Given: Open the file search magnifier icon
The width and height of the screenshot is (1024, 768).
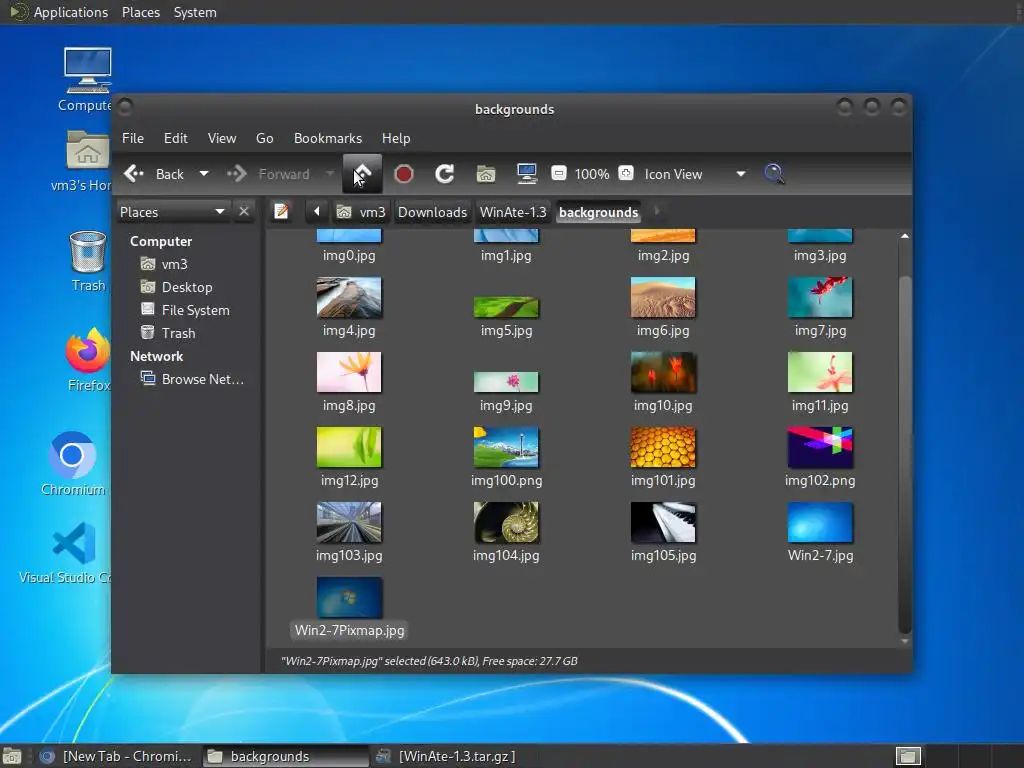Looking at the screenshot, I should click(x=774, y=174).
